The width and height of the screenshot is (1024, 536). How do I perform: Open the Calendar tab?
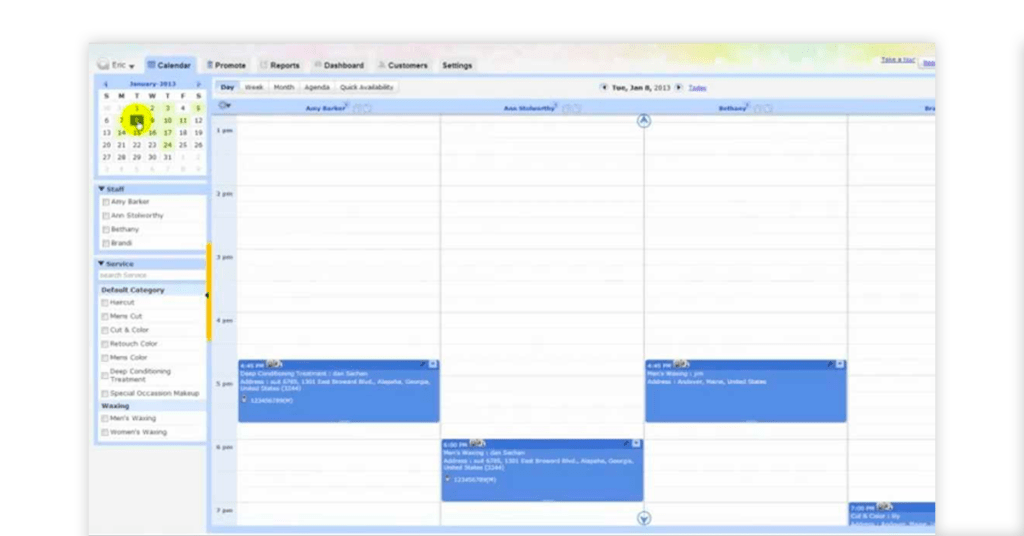(169, 65)
